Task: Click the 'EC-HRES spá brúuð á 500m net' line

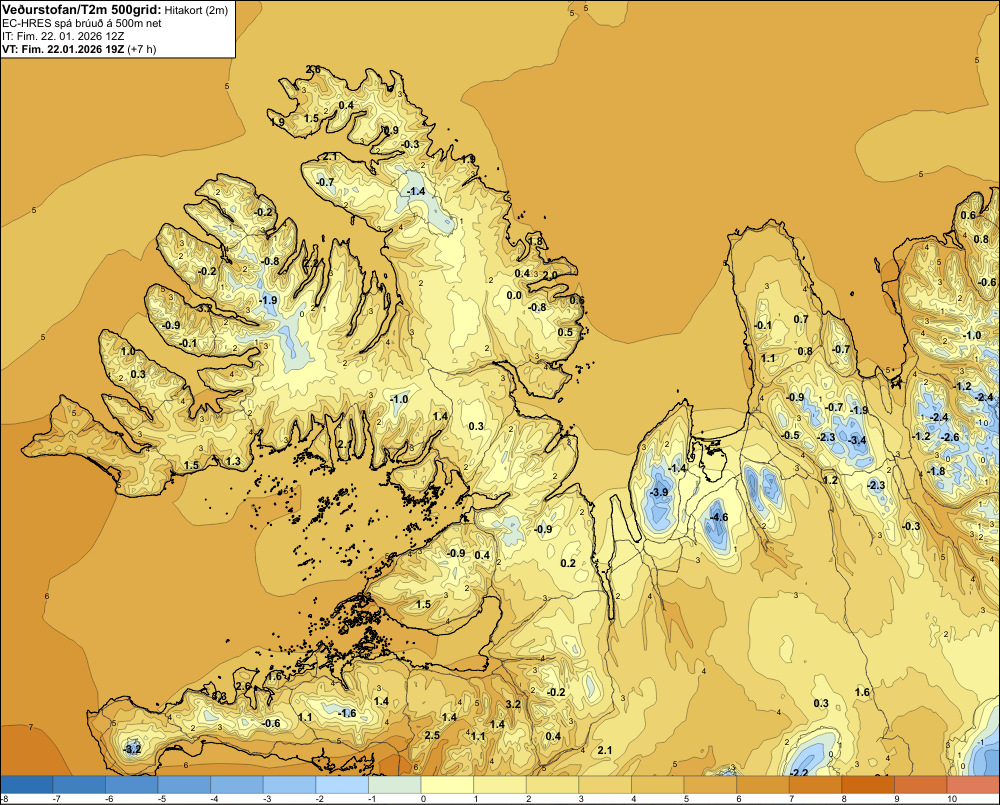Action: [x=82, y=23]
